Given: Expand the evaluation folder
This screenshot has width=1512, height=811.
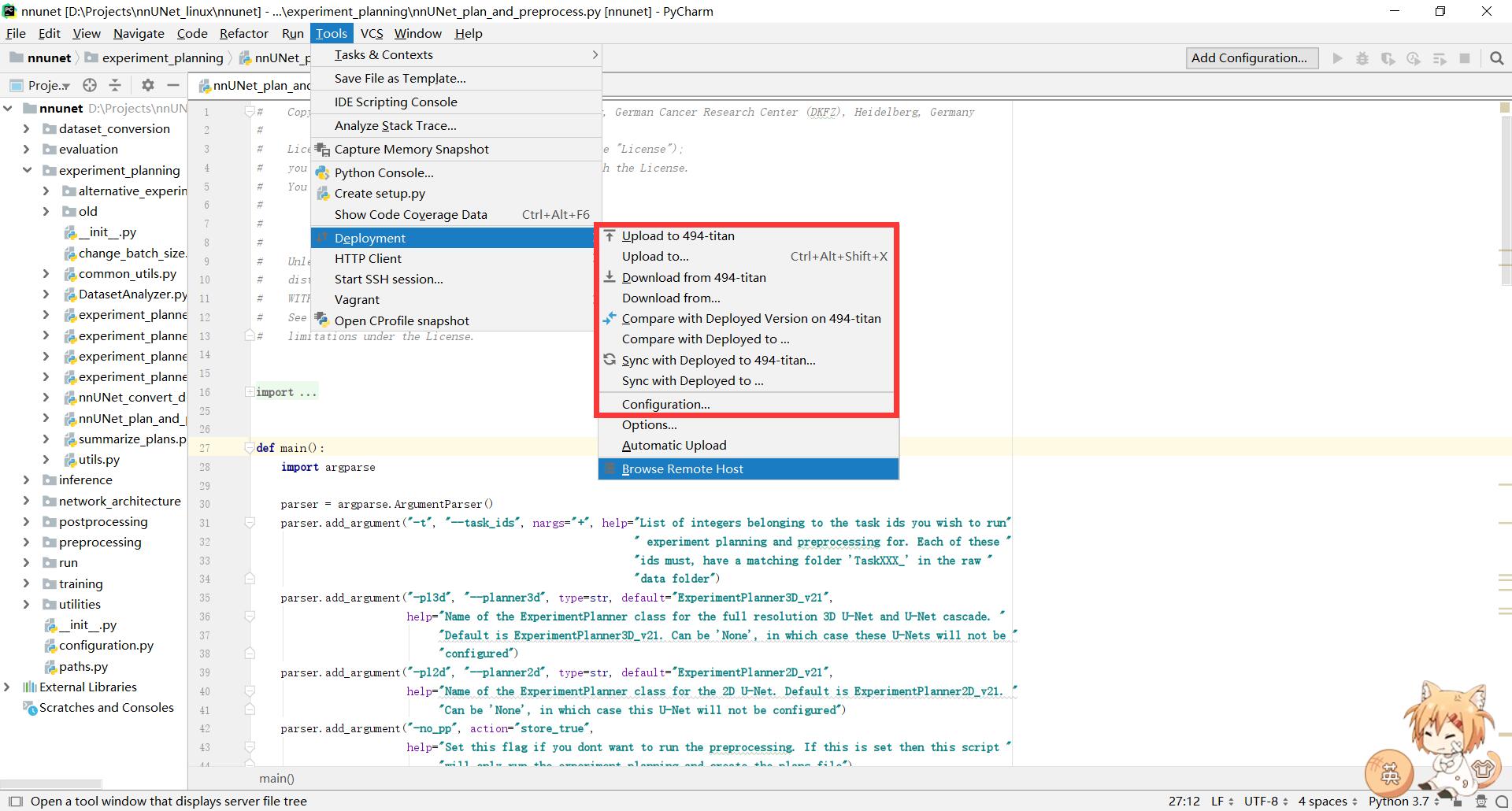Looking at the screenshot, I should pyautogui.click(x=27, y=149).
